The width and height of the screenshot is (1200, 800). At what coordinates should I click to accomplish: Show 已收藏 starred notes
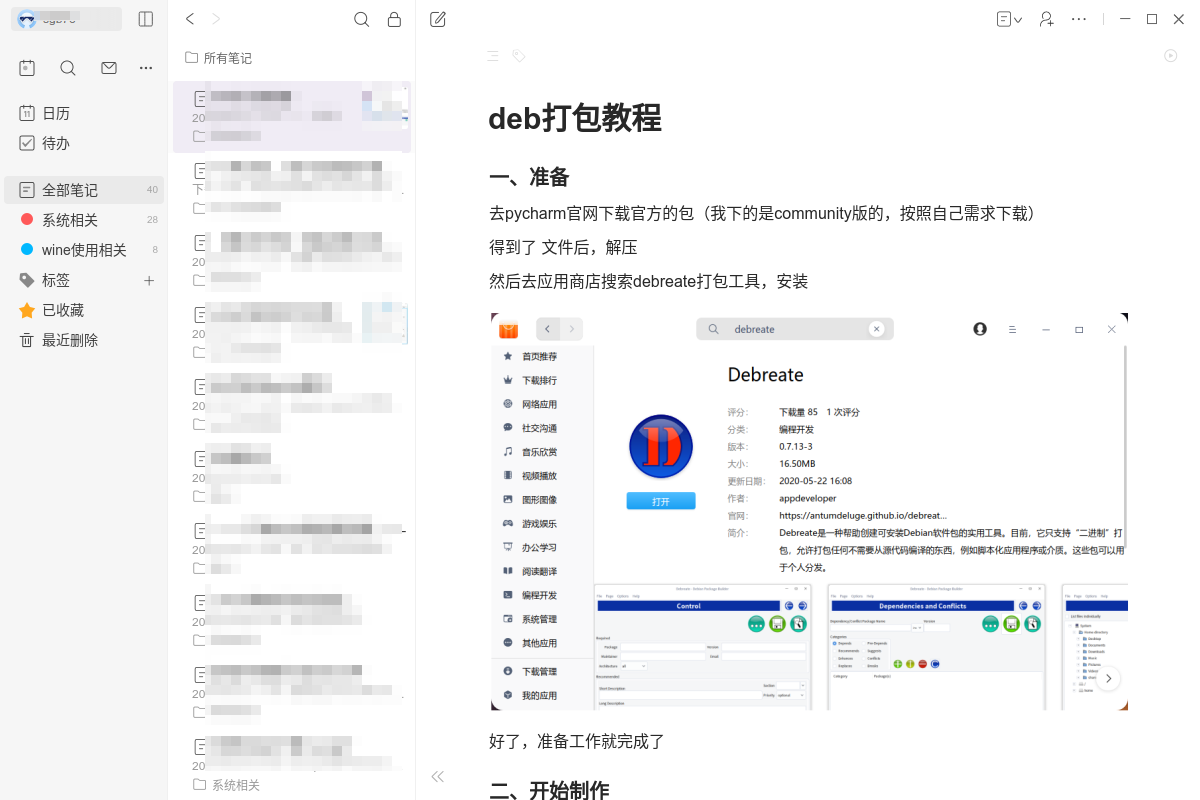[x=63, y=310]
